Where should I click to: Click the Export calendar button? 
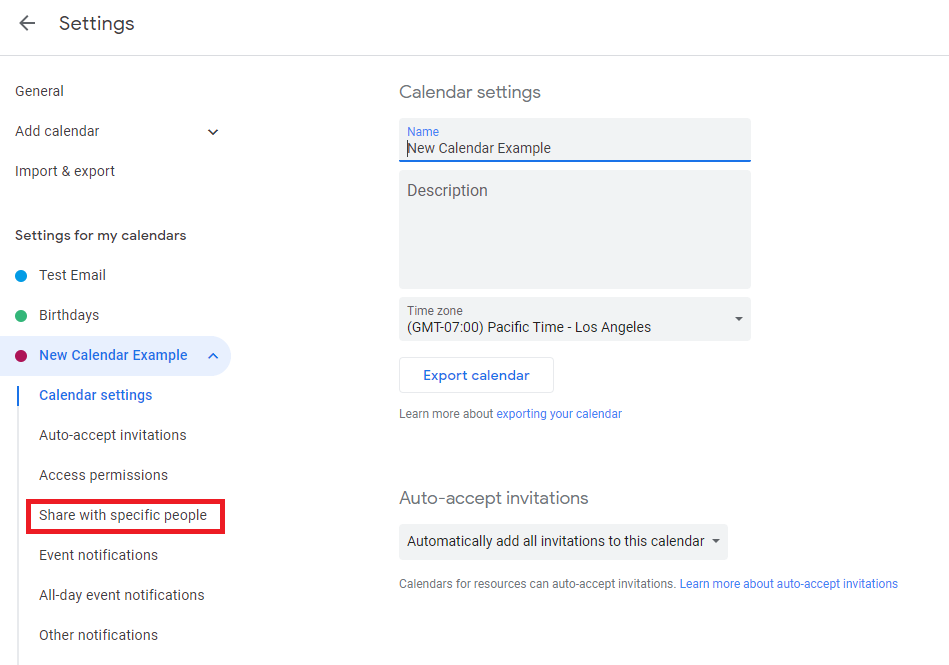point(476,376)
